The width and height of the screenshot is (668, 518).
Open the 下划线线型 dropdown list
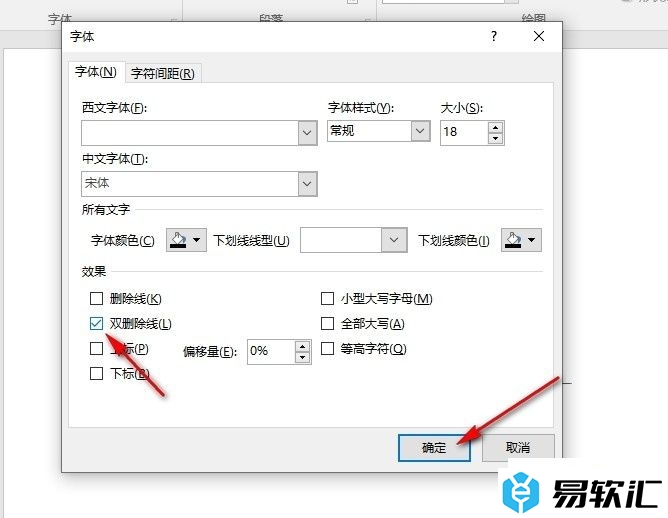point(394,240)
